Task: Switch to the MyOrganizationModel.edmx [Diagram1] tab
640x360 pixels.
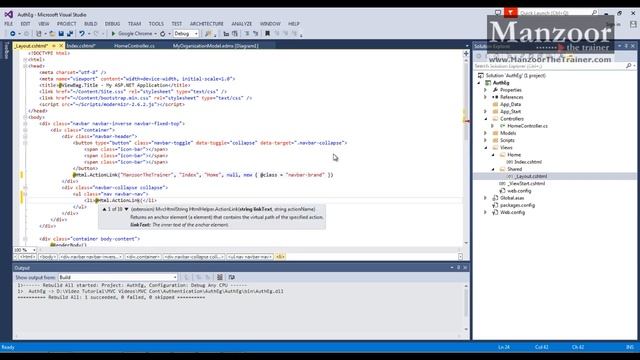Action: coord(216,46)
